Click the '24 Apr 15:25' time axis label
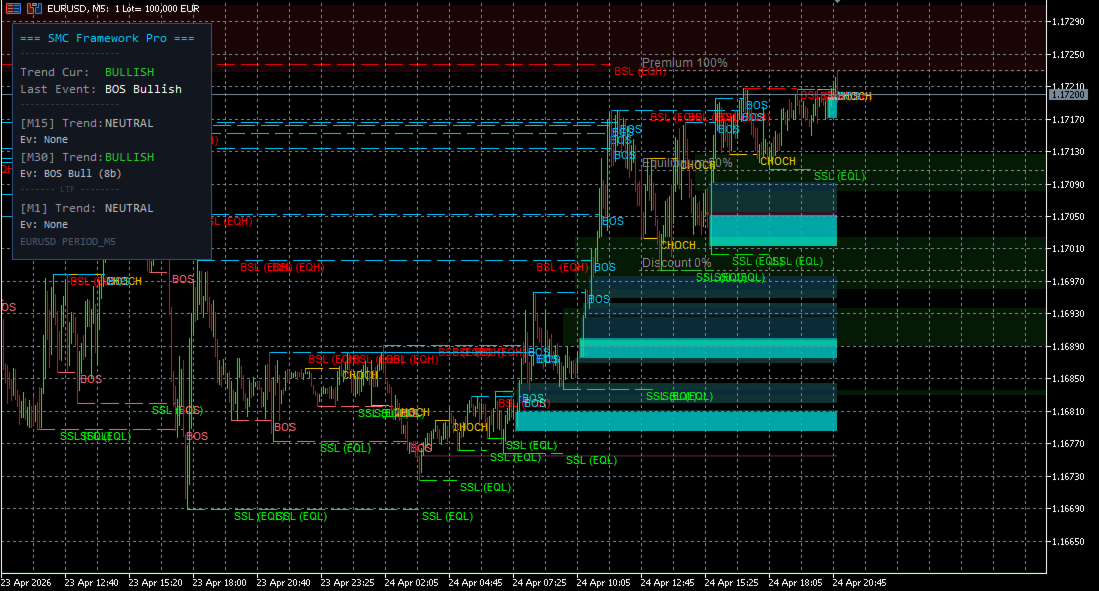 pyautogui.click(x=731, y=583)
